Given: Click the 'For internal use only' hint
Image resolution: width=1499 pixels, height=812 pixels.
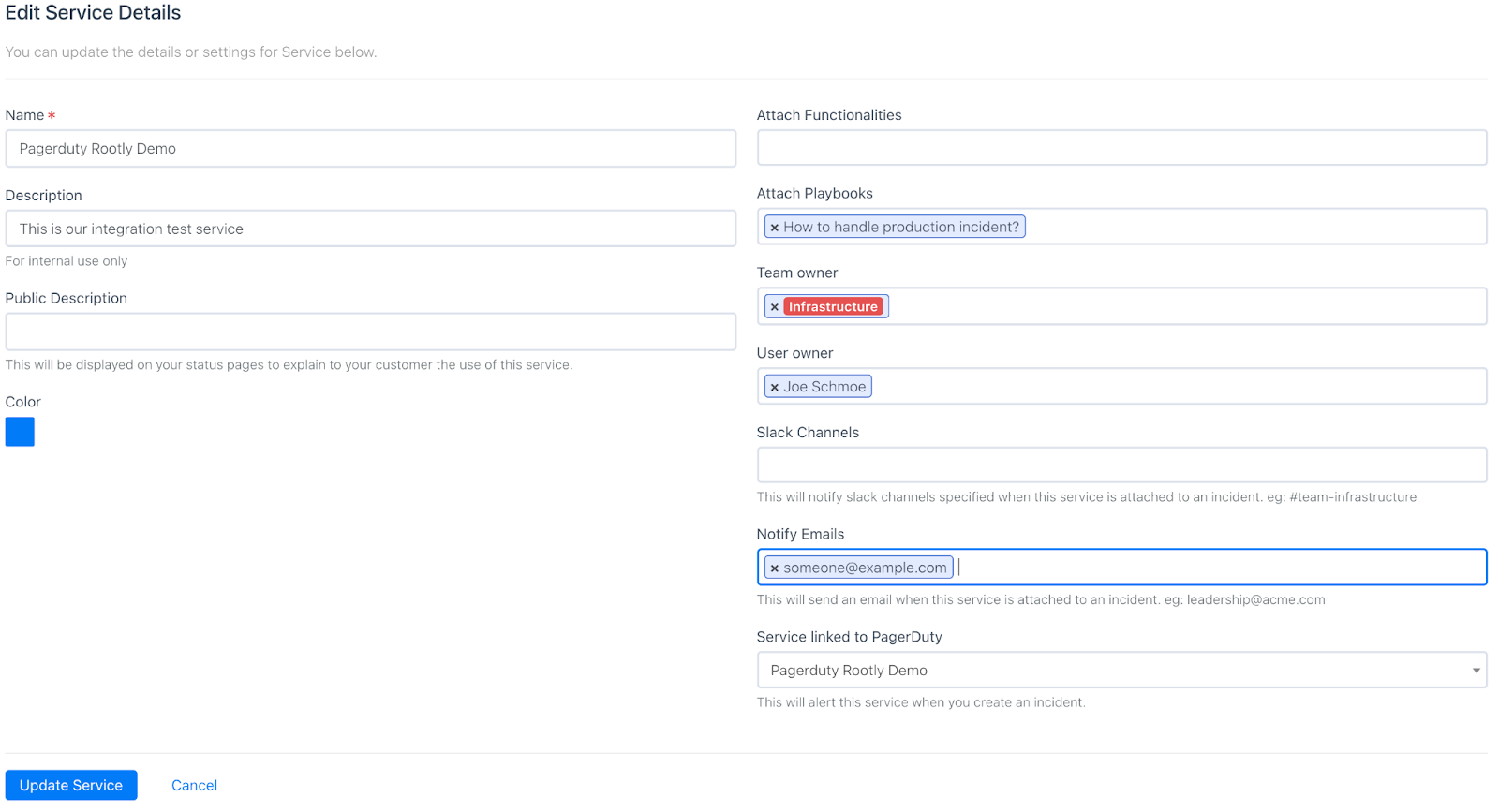Looking at the screenshot, I should pyautogui.click(x=67, y=261).
